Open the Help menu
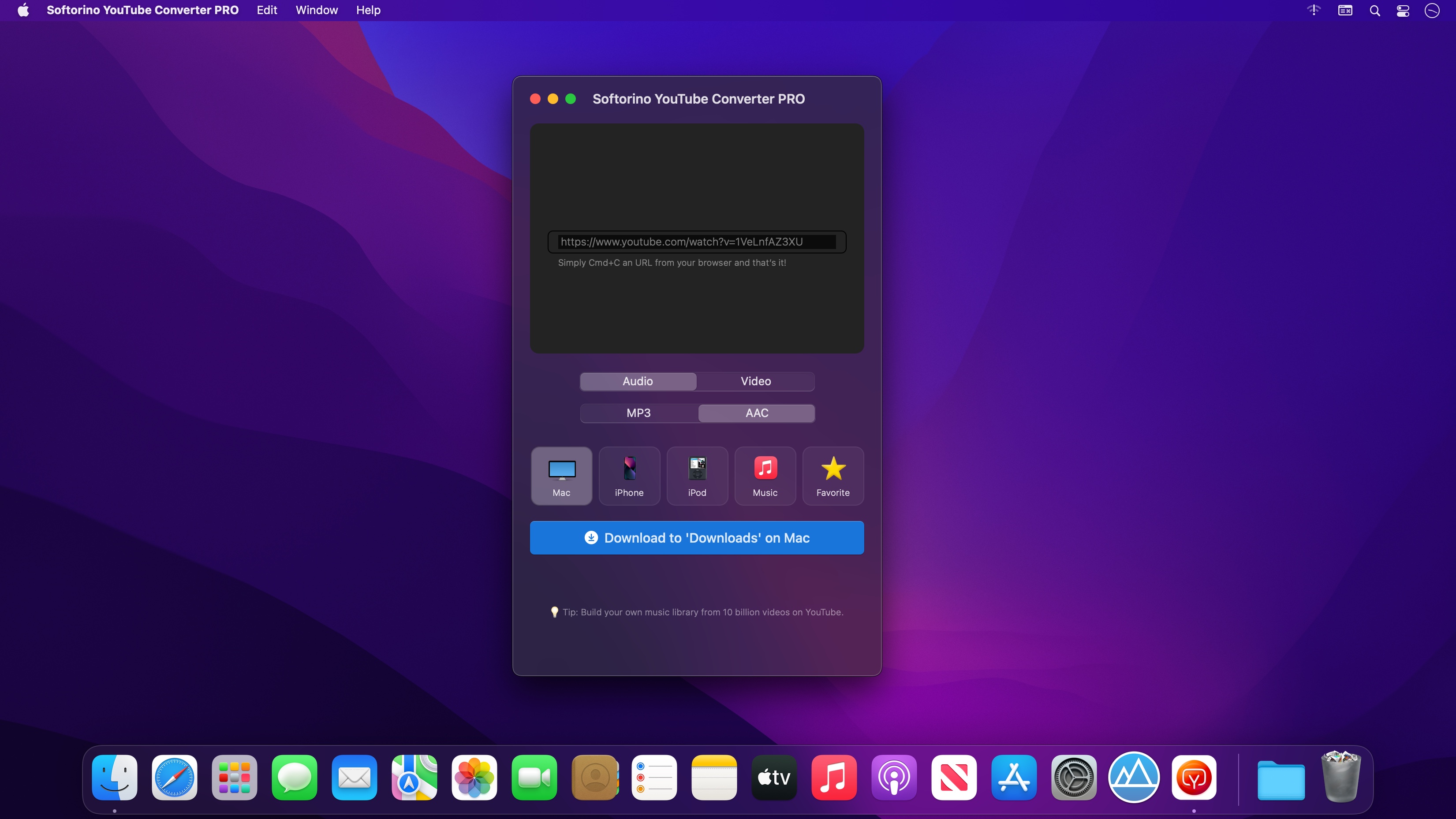The height and width of the screenshot is (819, 1456). pos(368,10)
